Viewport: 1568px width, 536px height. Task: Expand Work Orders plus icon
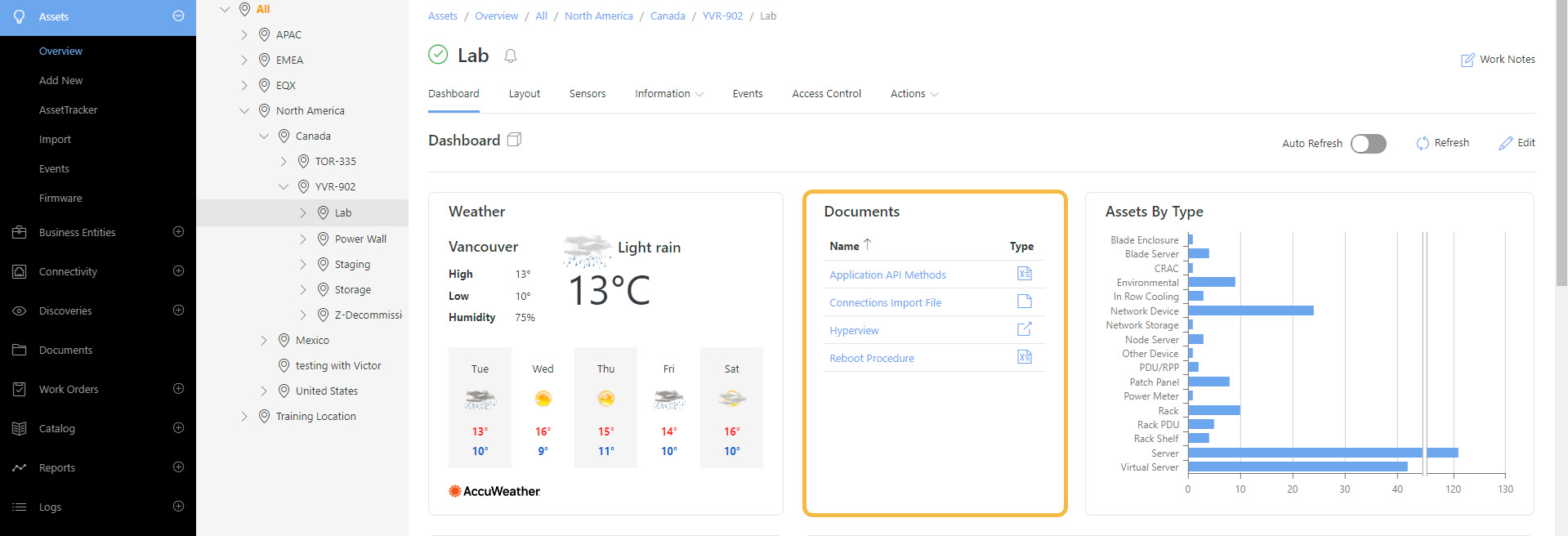pos(178,389)
